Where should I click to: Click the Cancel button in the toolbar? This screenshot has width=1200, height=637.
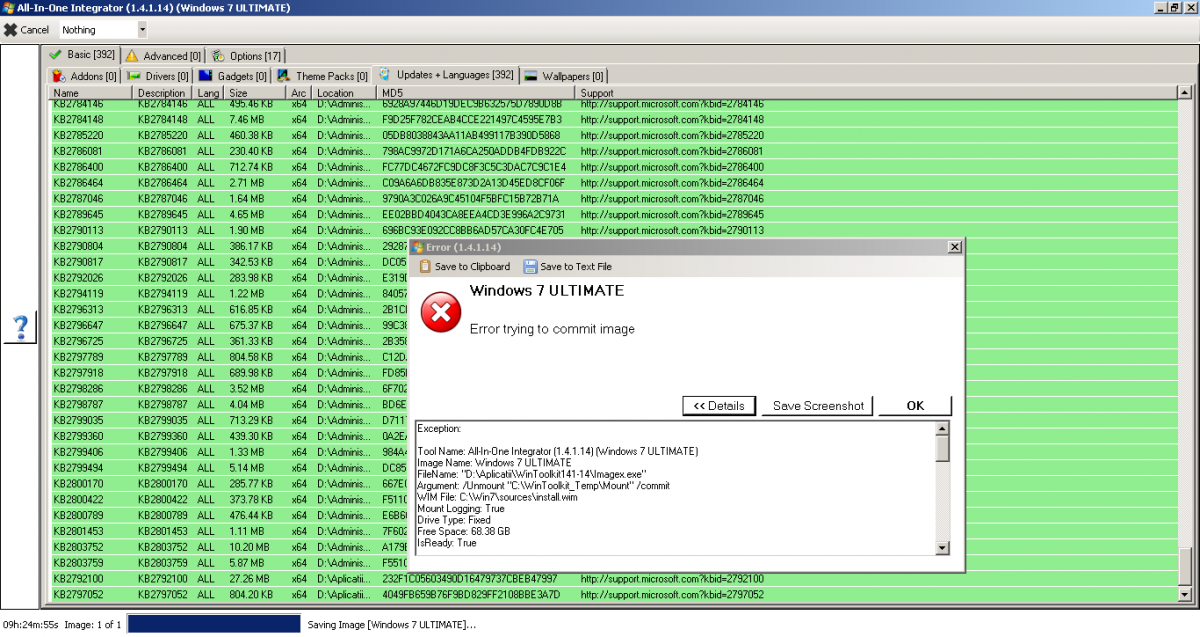[x=27, y=30]
